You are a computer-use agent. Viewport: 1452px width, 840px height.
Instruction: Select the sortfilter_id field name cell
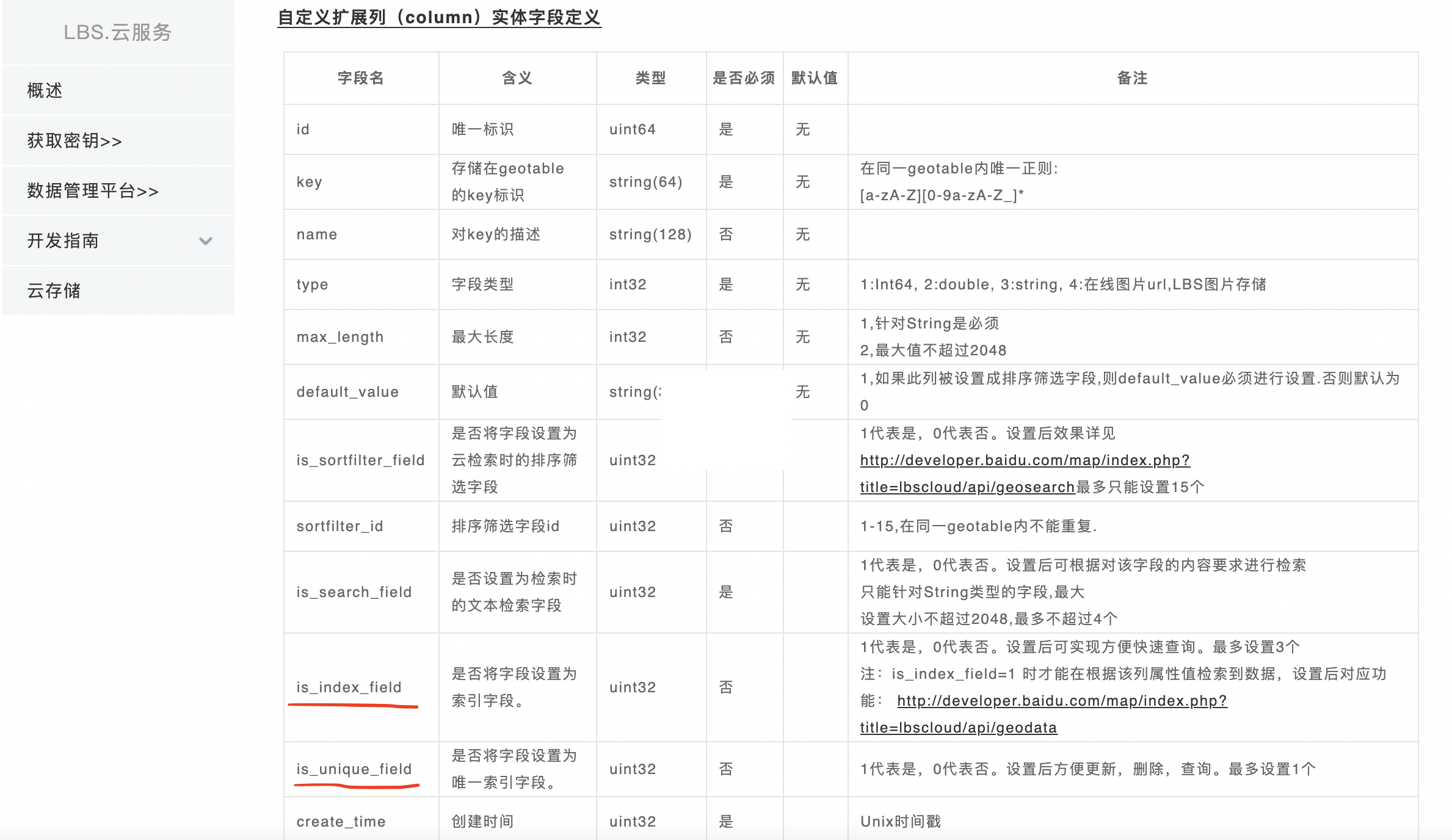point(361,526)
